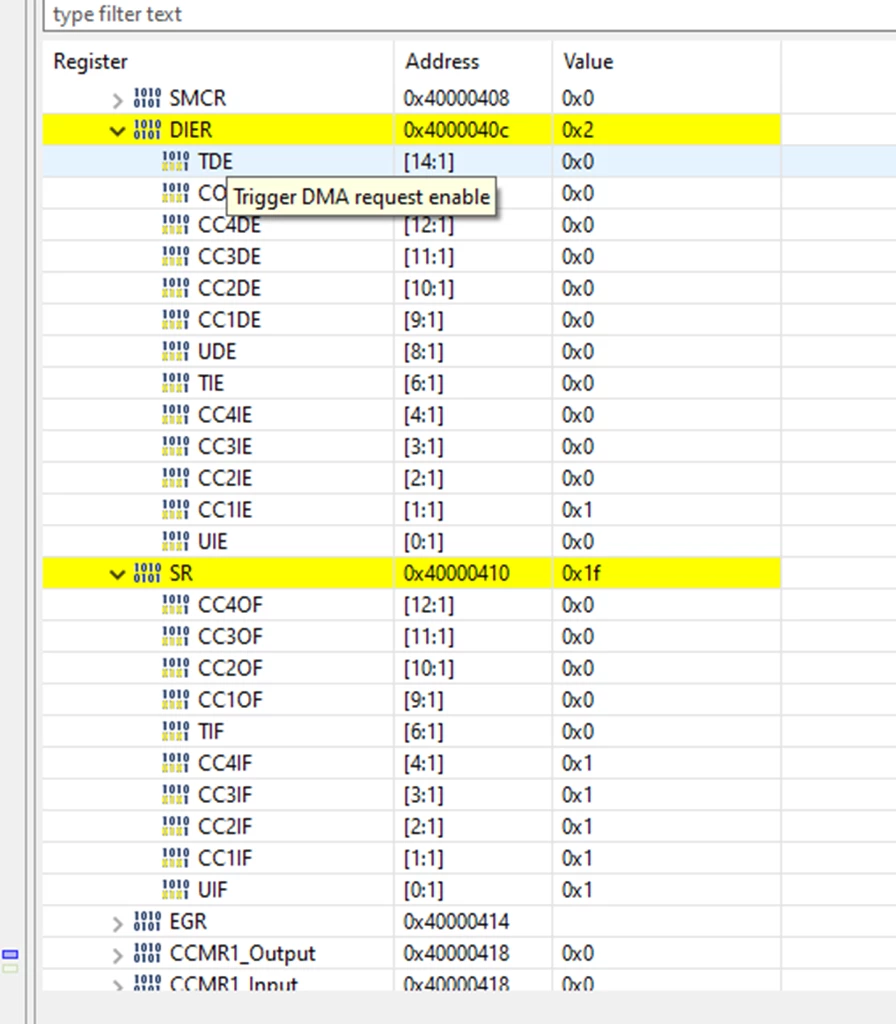Image resolution: width=896 pixels, height=1024 pixels.
Task: Click the SR address 0x40000410
Action: point(456,573)
